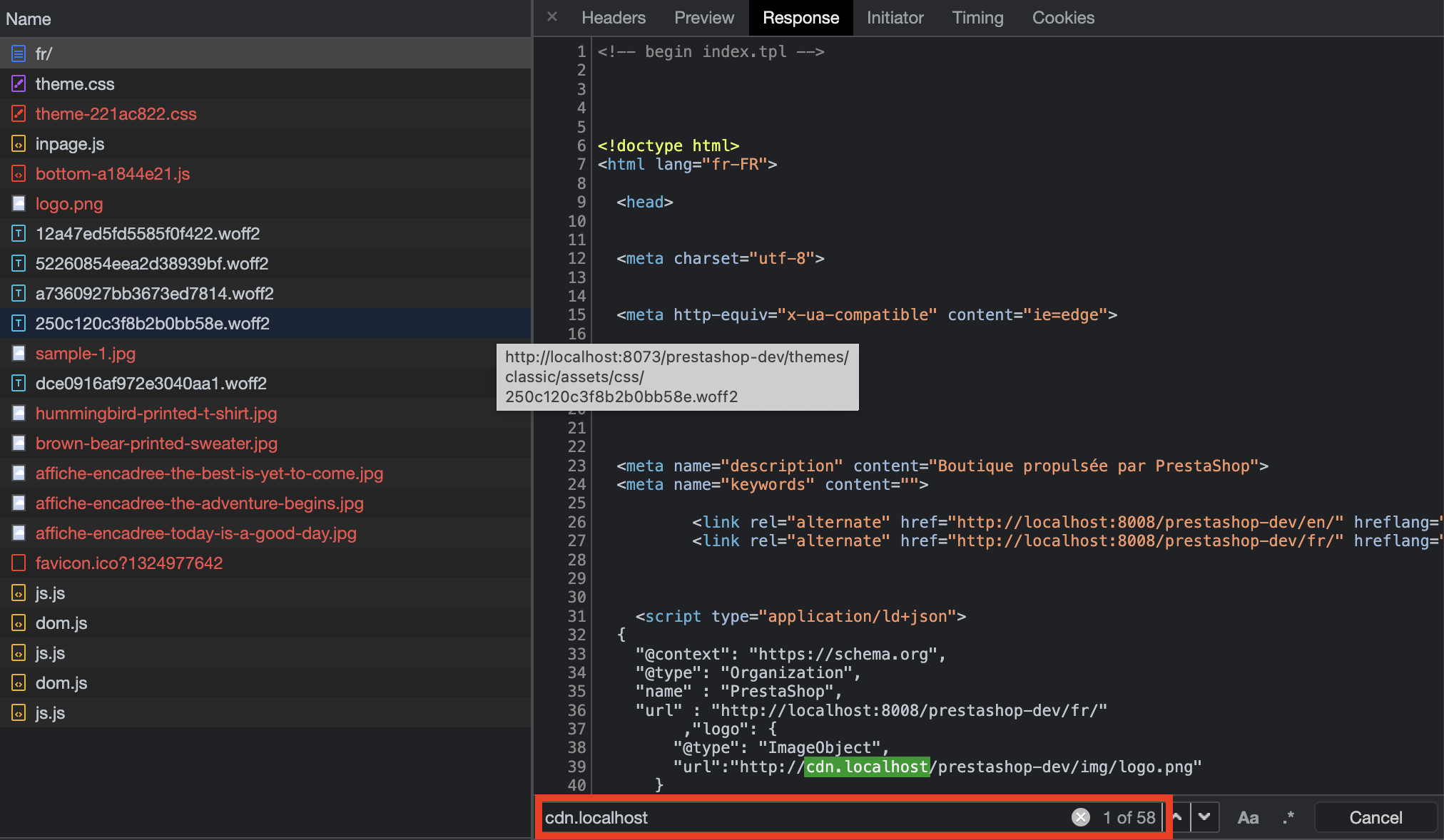This screenshot has height=840, width=1444.
Task: Jump to previous match with the up chevron
Action: (x=1179, y=817)
